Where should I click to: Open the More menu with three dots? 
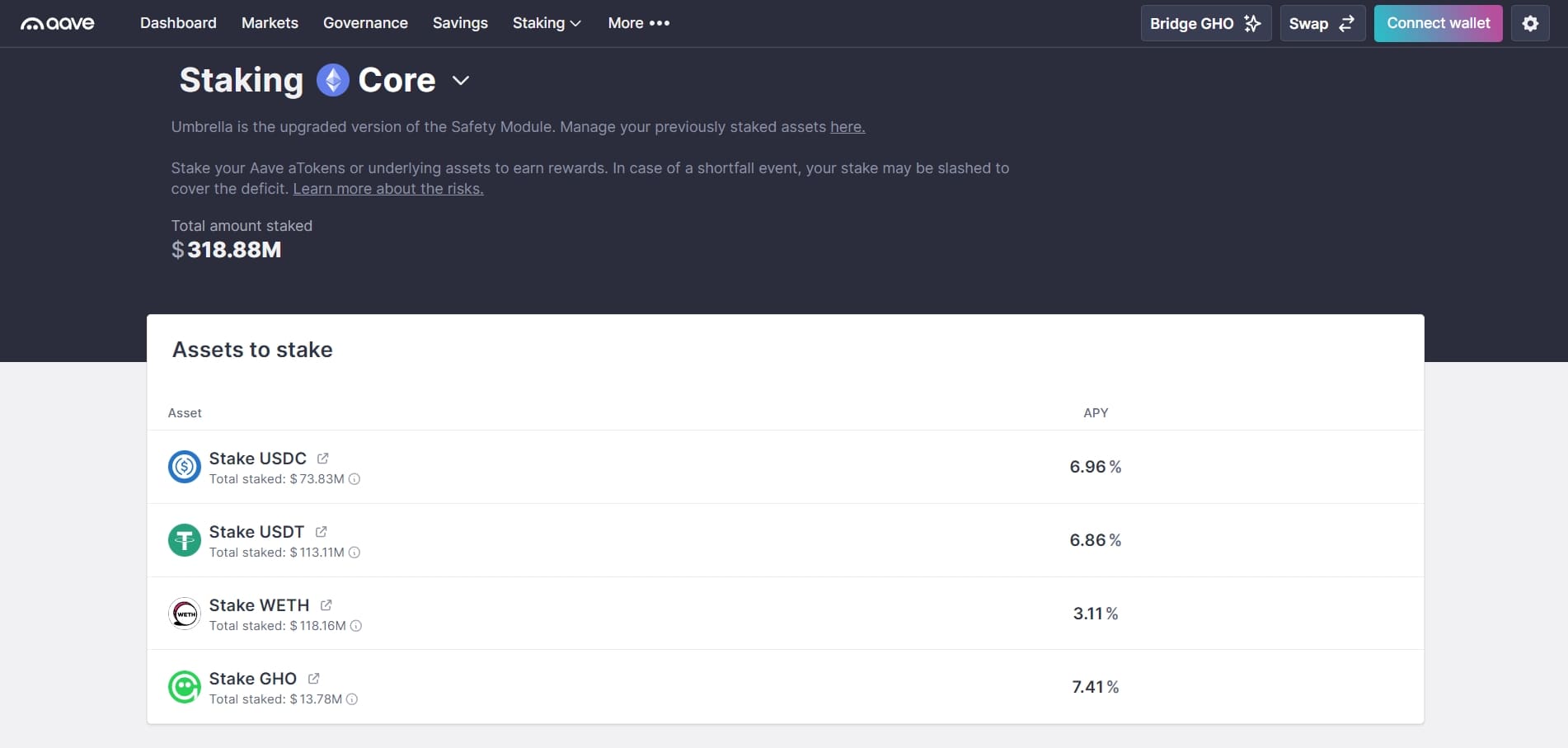(639, 23)
